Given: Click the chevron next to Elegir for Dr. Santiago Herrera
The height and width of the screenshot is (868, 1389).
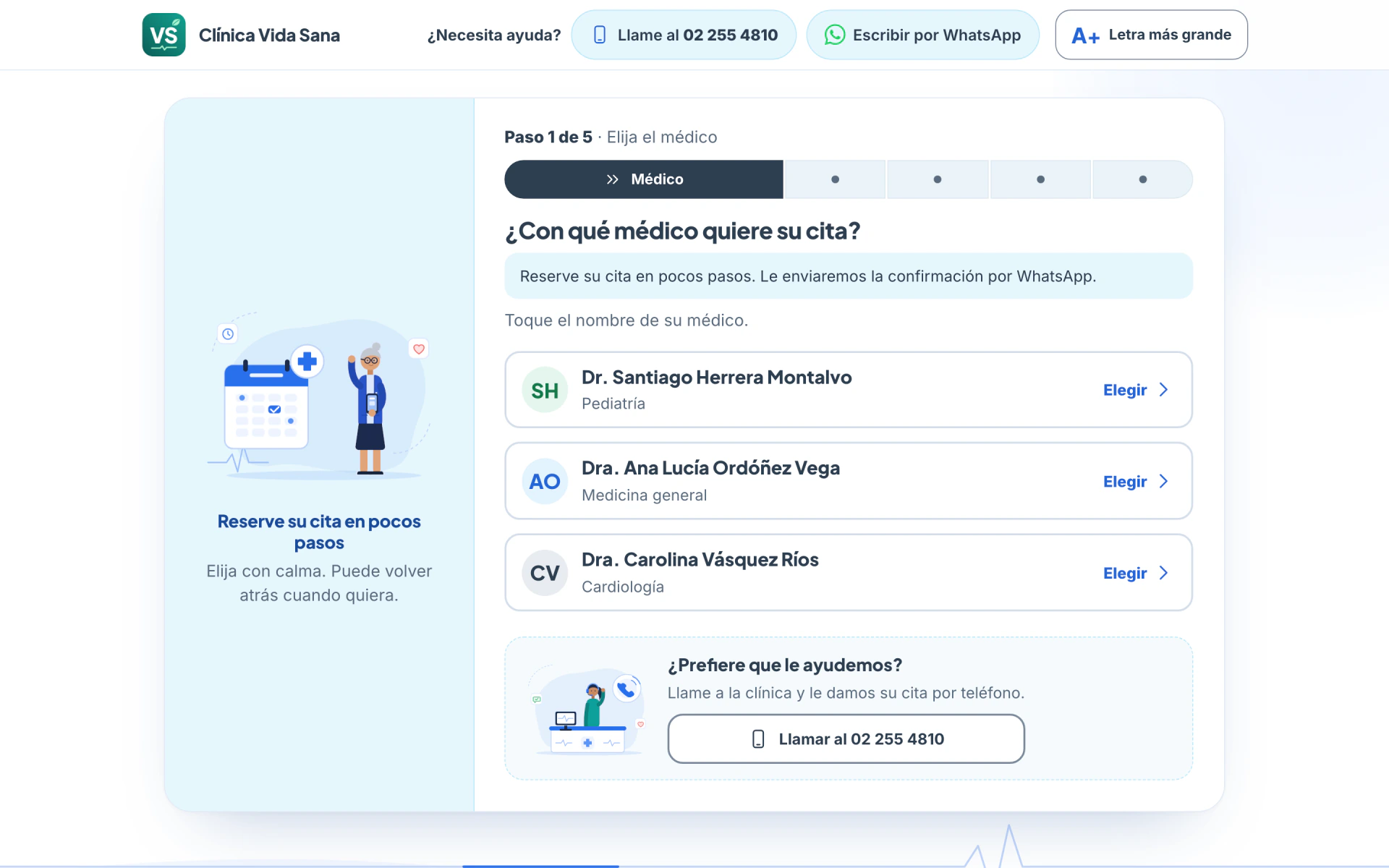Looking at the screenshot, I should 1163,390.
